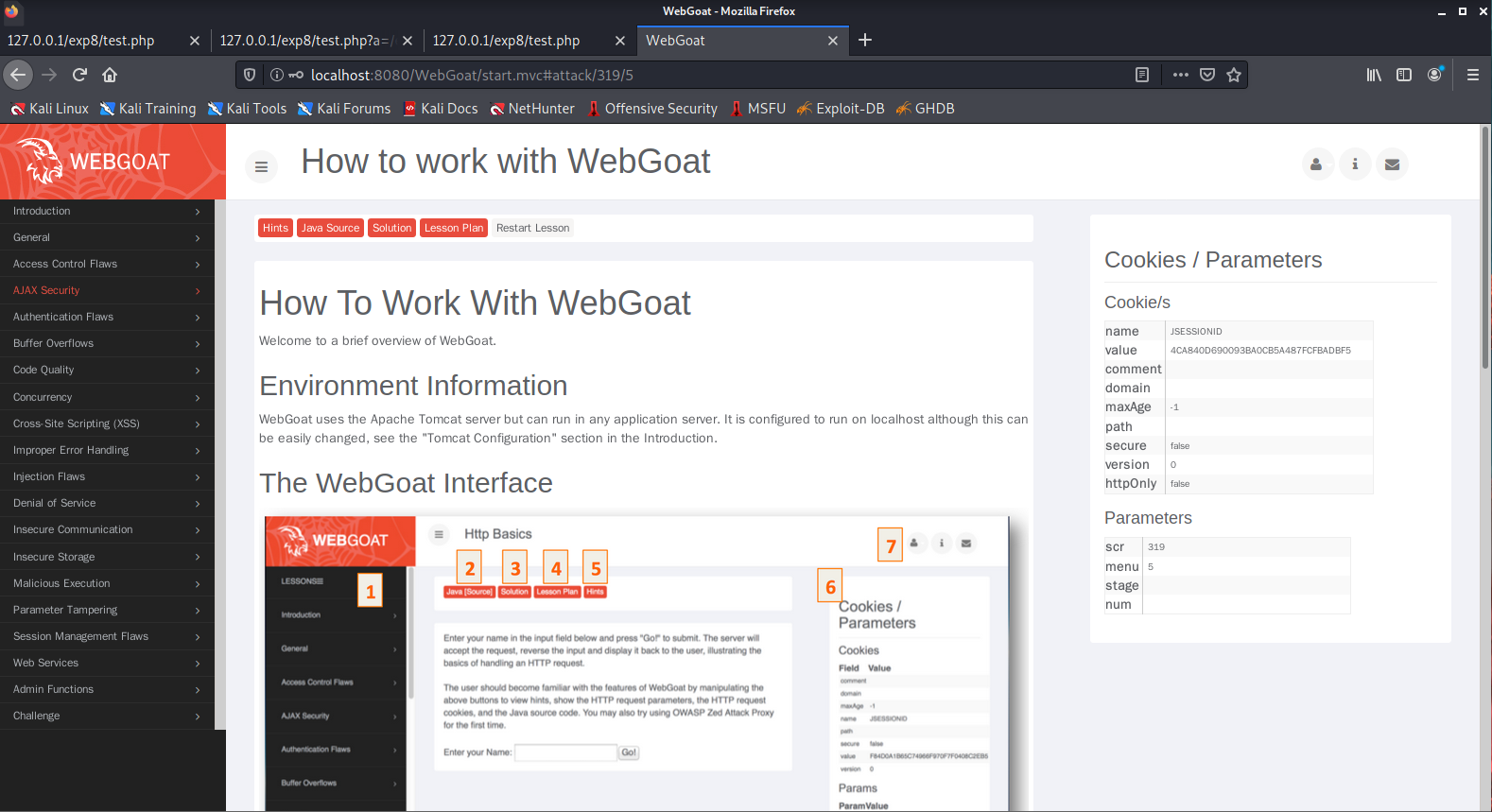Open Firefox account avatar icon
Image resolution: width=1492 pixels, height=812 pixels.
click(1435, 75)
